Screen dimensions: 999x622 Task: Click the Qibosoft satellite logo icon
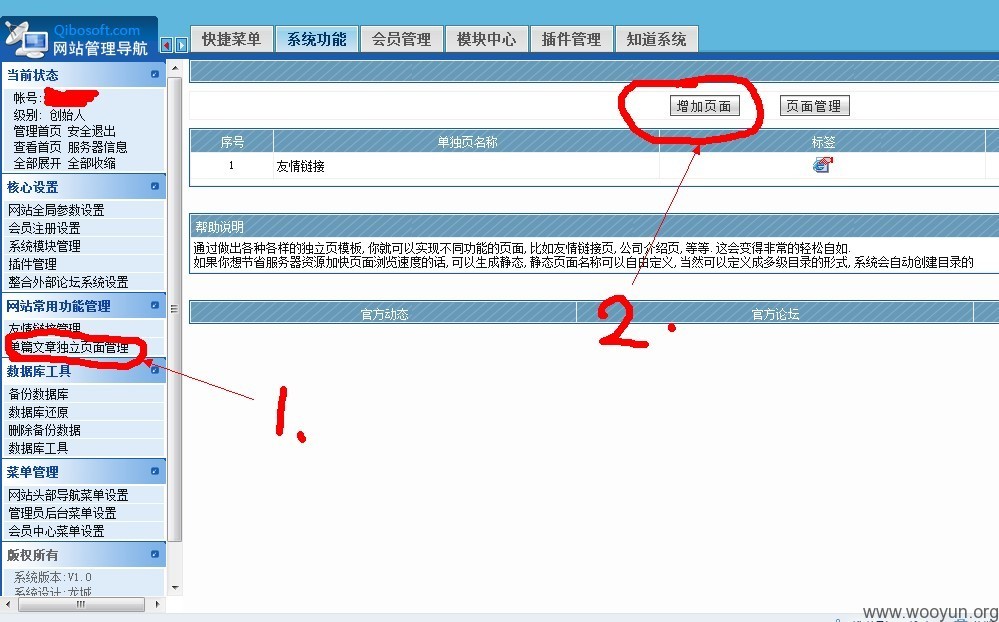click(25, 40)
